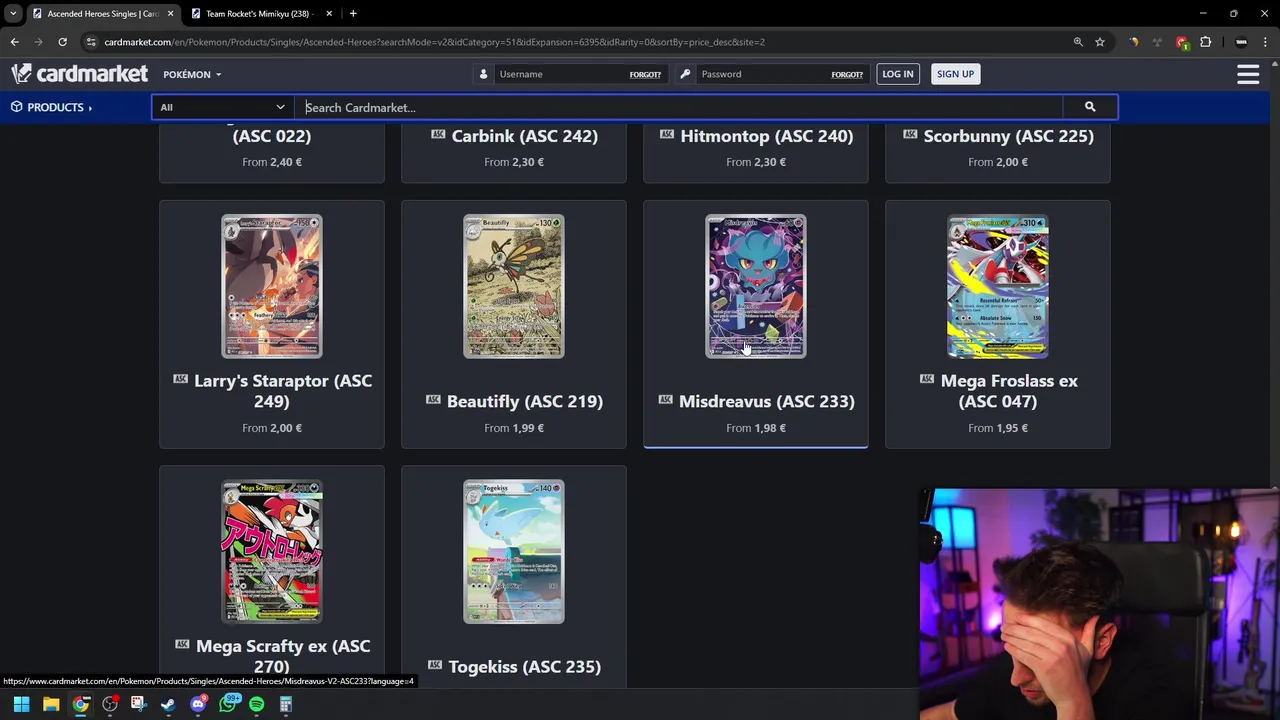This screenshot has height=720, width=1280.
Task: Open the All category dropdown
Action: 222,107
